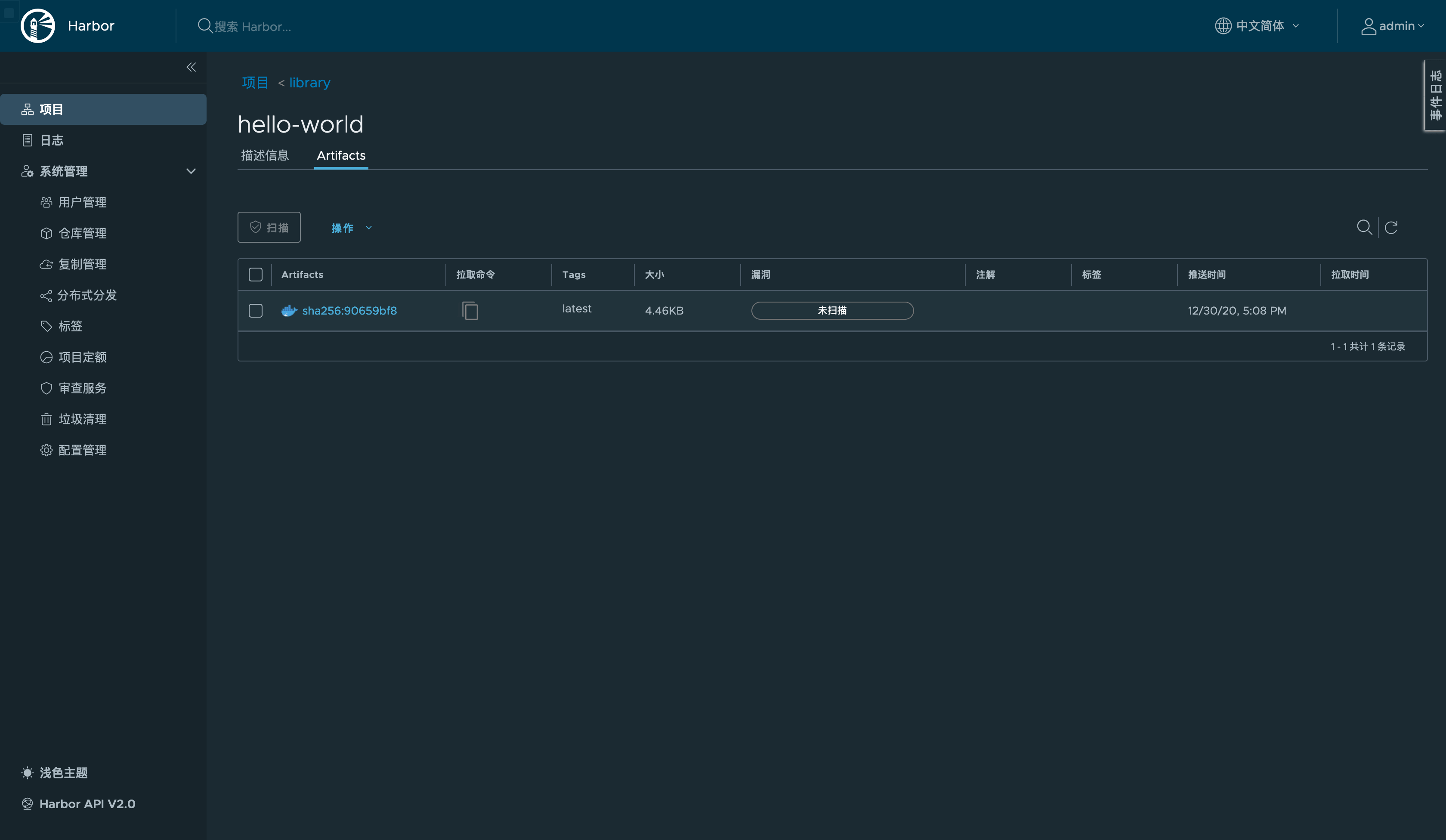Click the Harbor lighthouse logo
The width and height of the screenshot is (1446, 840).
coord(38,26)
